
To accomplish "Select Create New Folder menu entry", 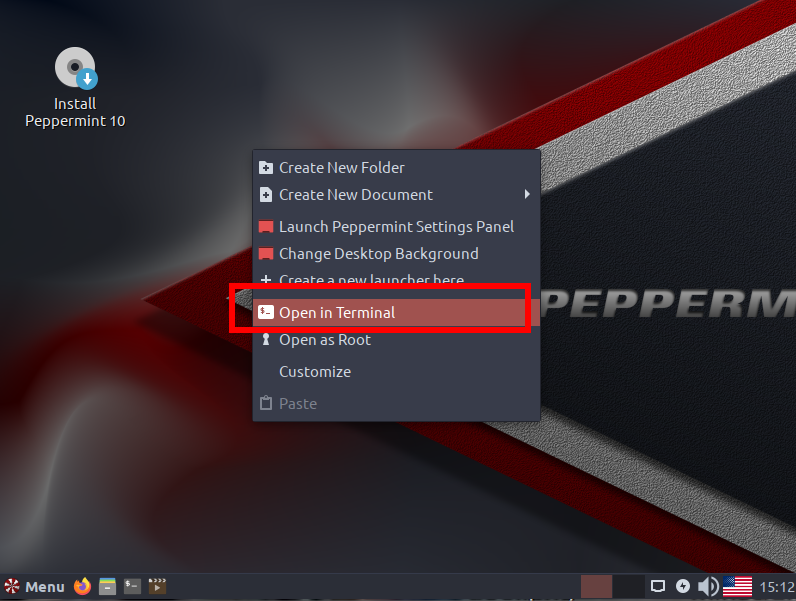I will click(x=396, y=168).
